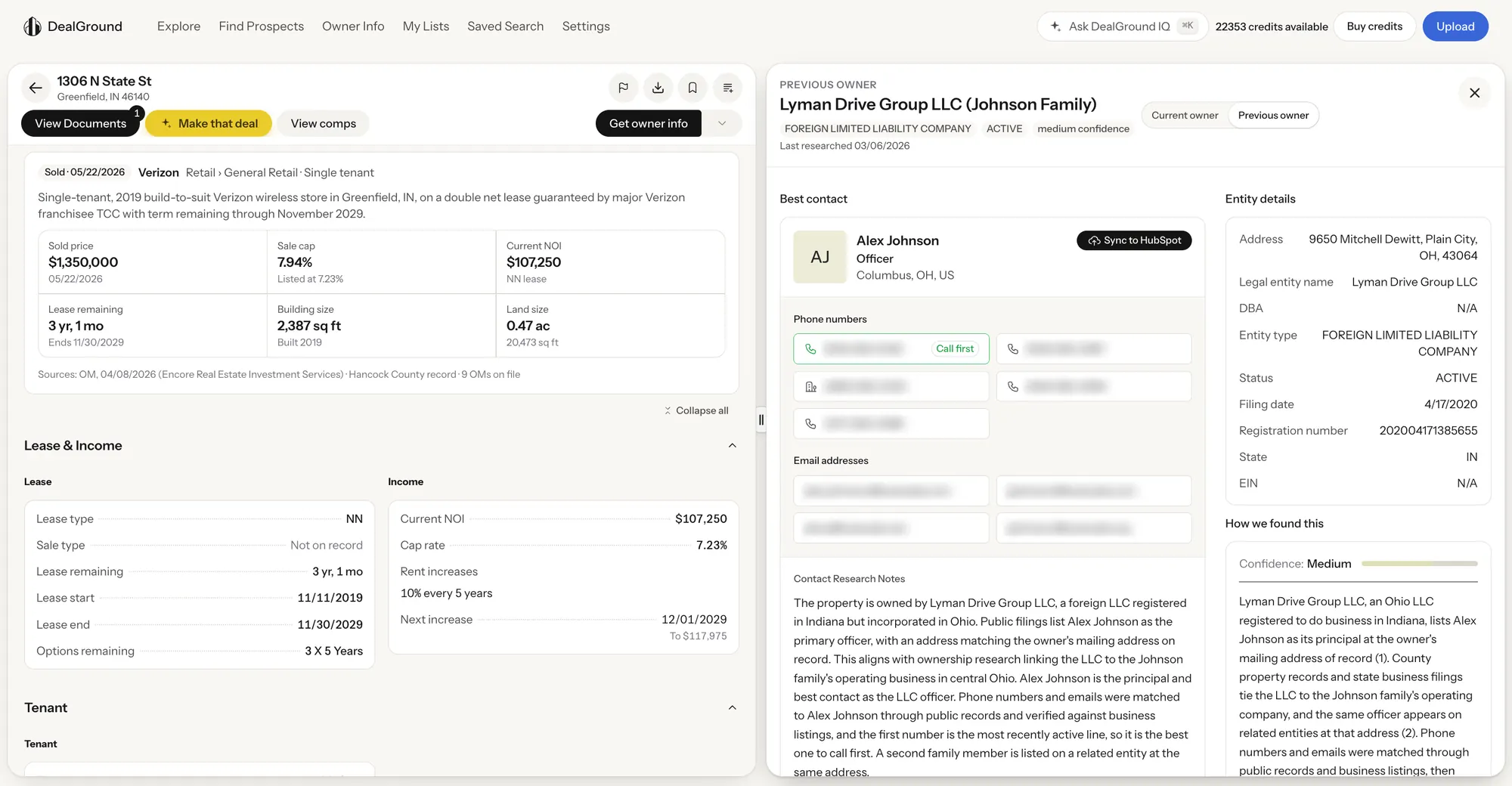Click the panel divider handle between the two panels
Image resolution: width=1512 pixels, height=786 pixels.
click(761, 420)
